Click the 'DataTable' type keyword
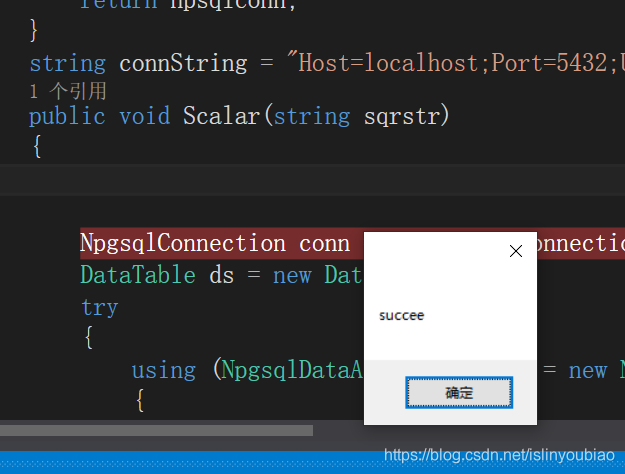 (138, 275)
